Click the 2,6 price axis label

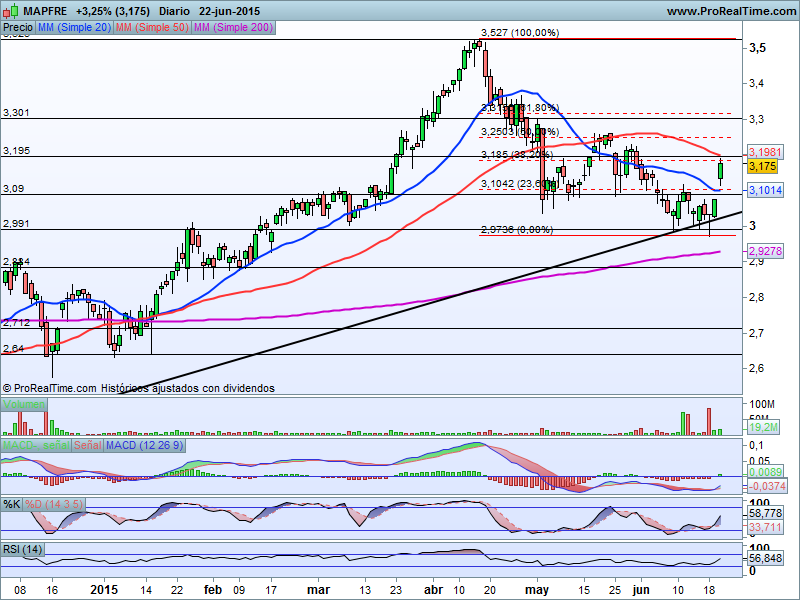[x=756, y=368]
